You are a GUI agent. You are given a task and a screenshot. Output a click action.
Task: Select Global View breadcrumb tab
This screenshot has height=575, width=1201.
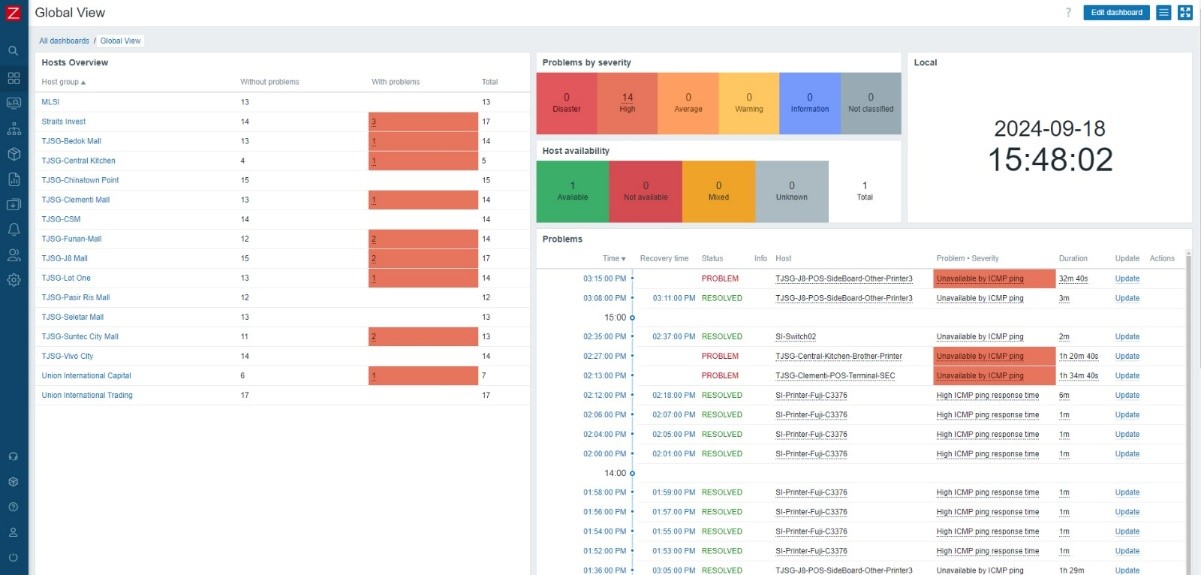click(x=121, y=41)
